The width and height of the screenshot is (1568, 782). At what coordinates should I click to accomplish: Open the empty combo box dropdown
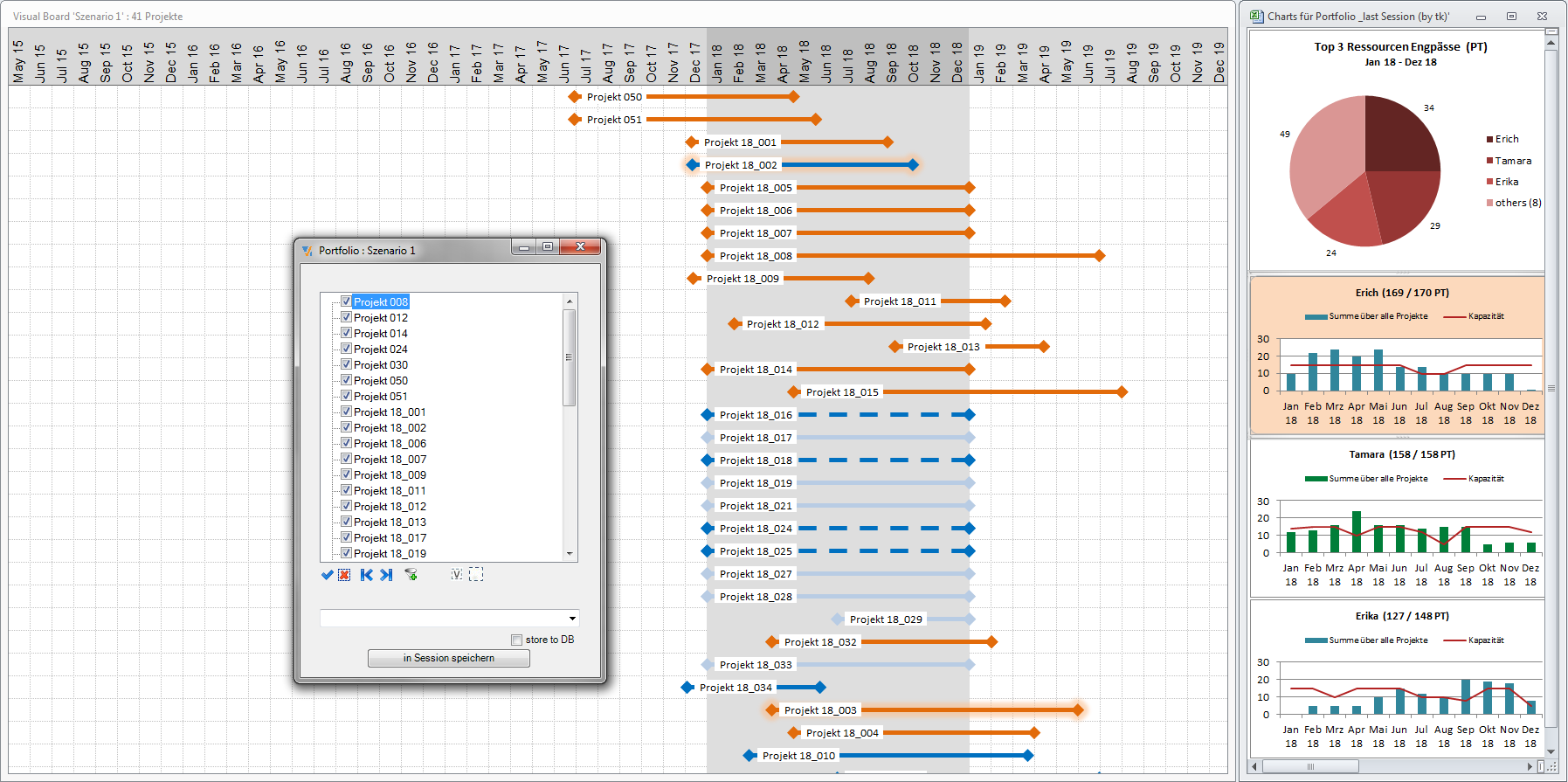(x=572, y=619)
